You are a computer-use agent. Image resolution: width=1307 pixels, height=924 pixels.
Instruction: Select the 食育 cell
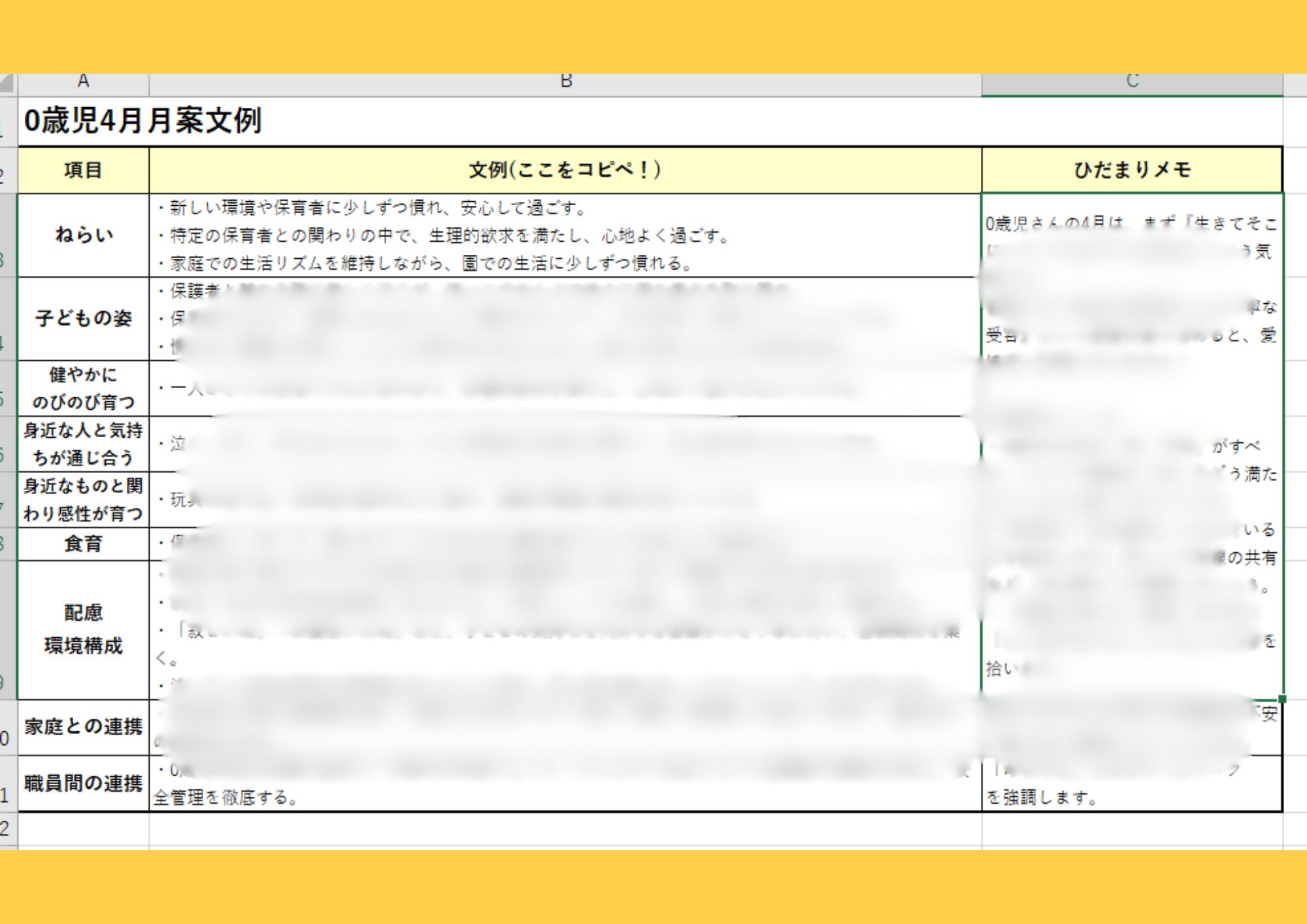(83, 544)
